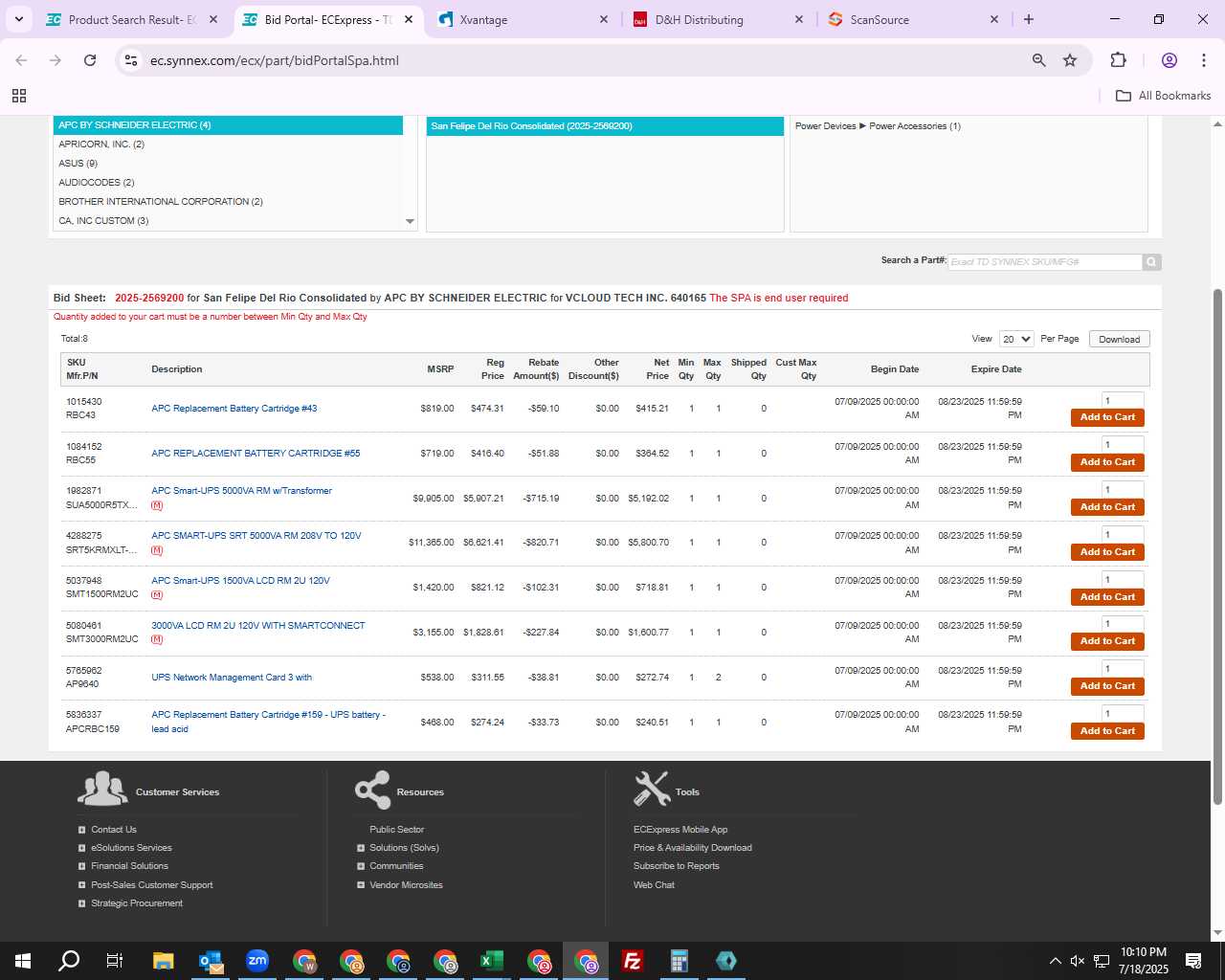Go back with the browser back arrow
1225x980 pixels.
[21, 60]
